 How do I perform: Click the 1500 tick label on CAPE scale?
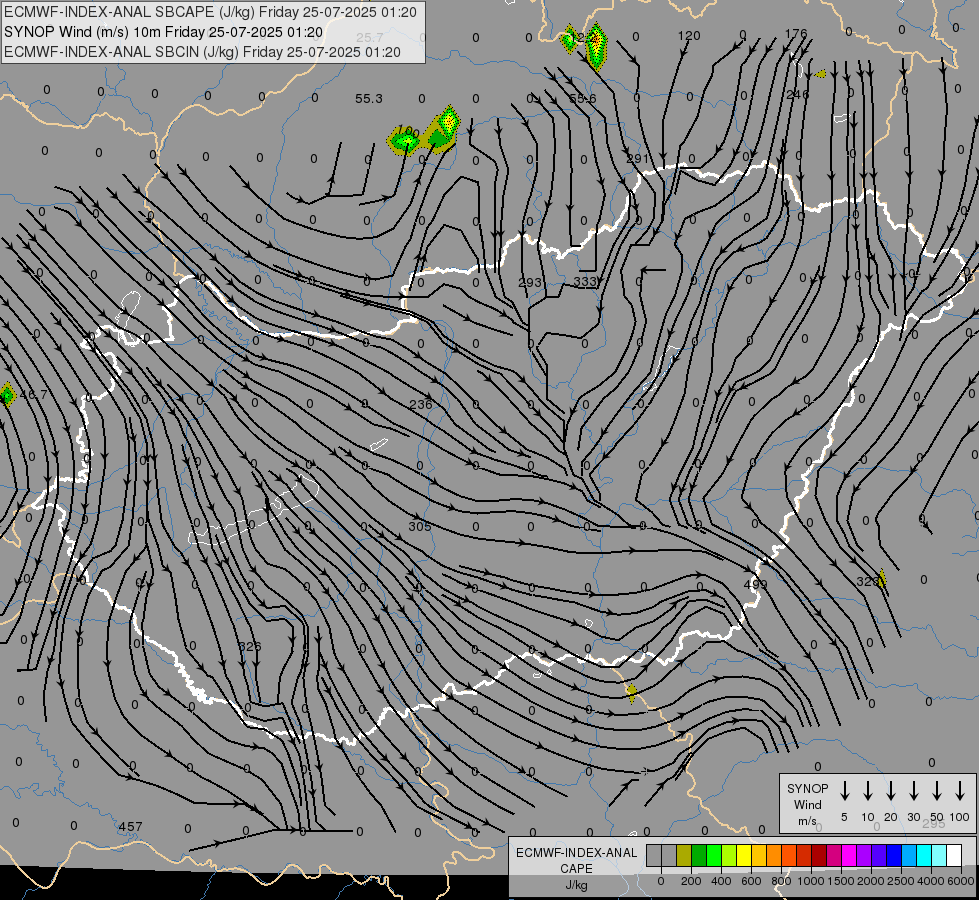coord(840,881)
